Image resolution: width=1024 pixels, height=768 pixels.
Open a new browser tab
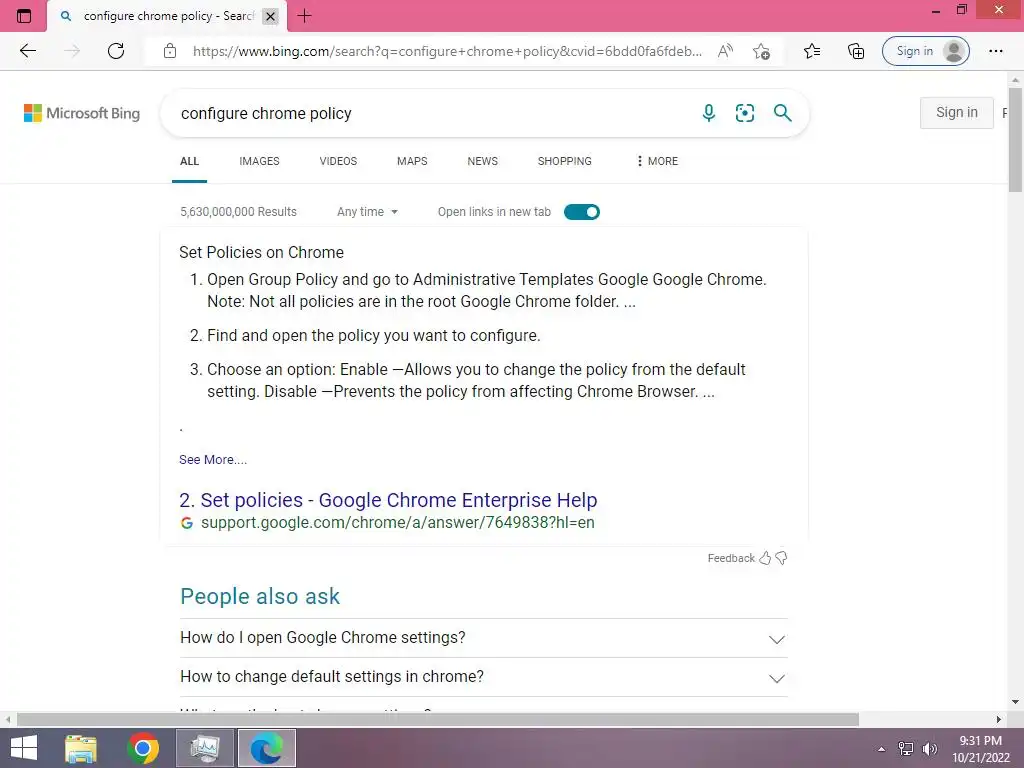(304, 16)
